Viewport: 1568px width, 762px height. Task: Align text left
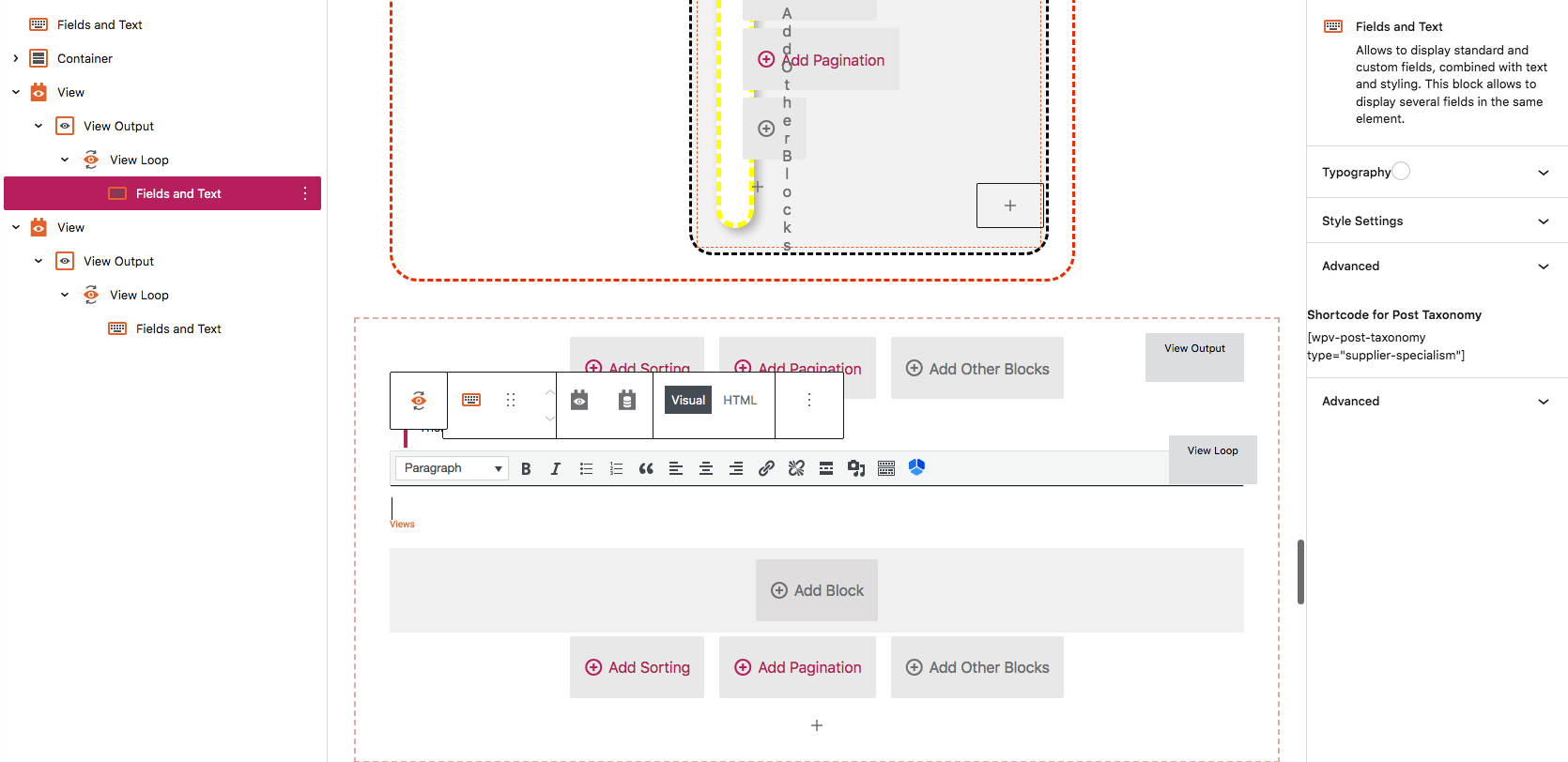click(x=676, y=468)
